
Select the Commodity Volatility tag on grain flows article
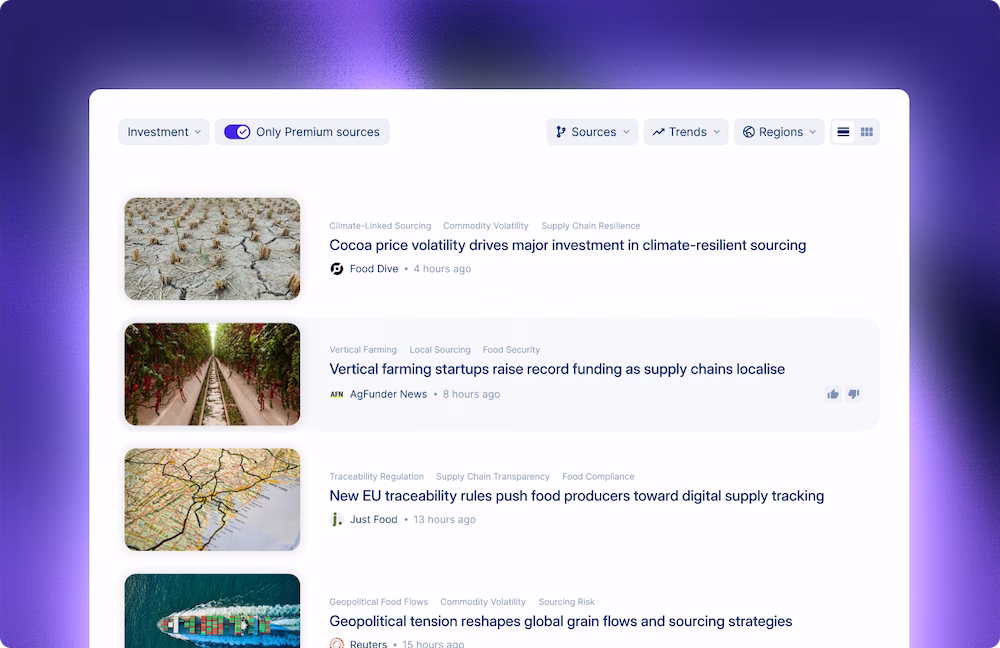click(x=483, y=601)
